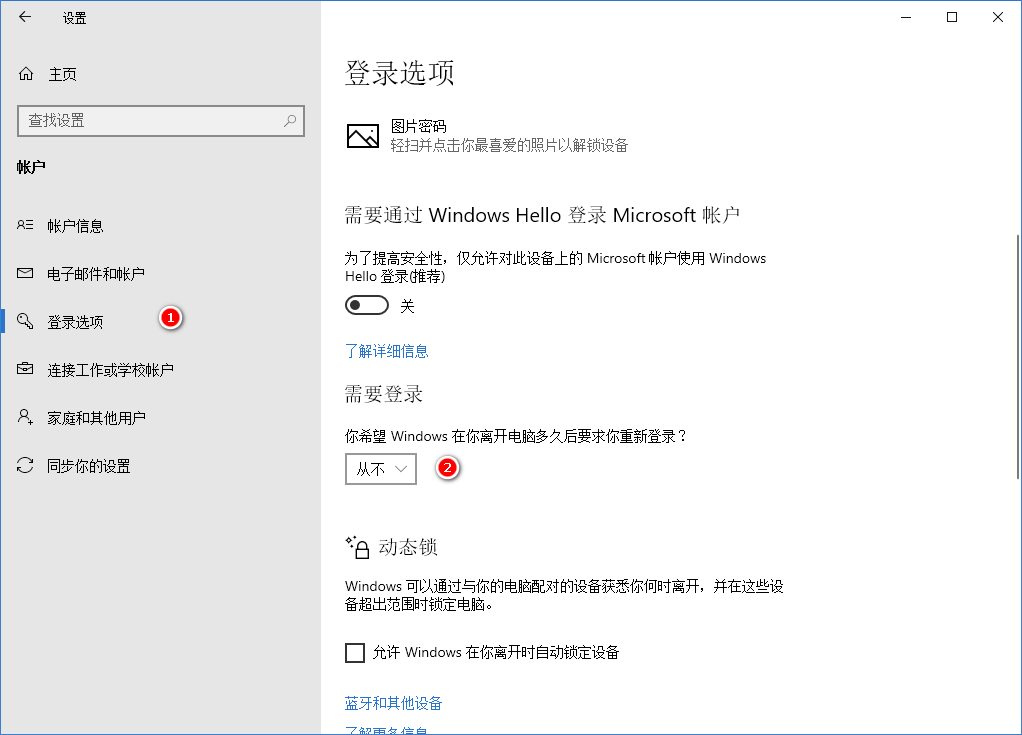
Task: Check 允许 Windows 在你离开时自动锁定设备
Action: 355,652
